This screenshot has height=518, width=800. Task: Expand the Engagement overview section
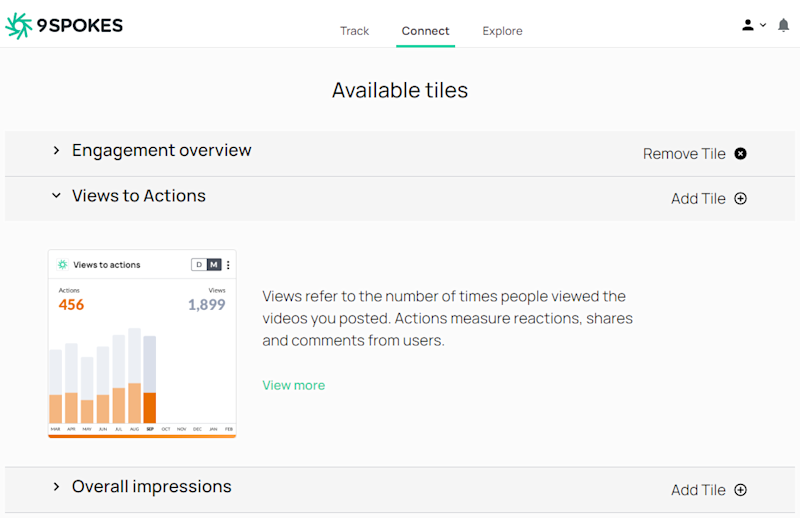pyautogui.click(x=57, y=151)
